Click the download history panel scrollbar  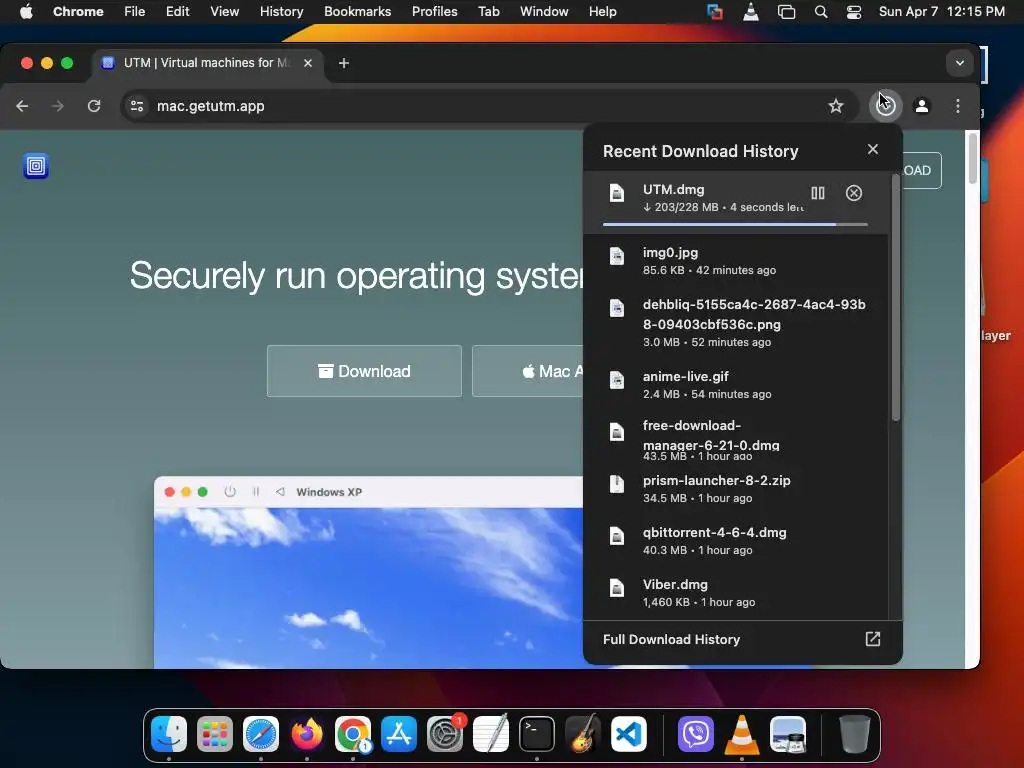point(896,297)
